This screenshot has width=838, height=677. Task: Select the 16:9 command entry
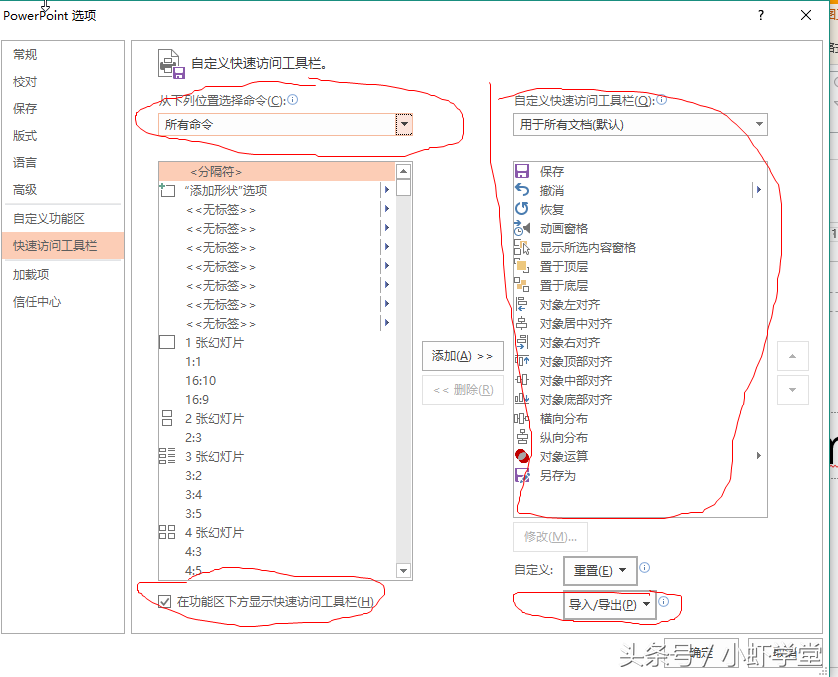click(277, 400)
